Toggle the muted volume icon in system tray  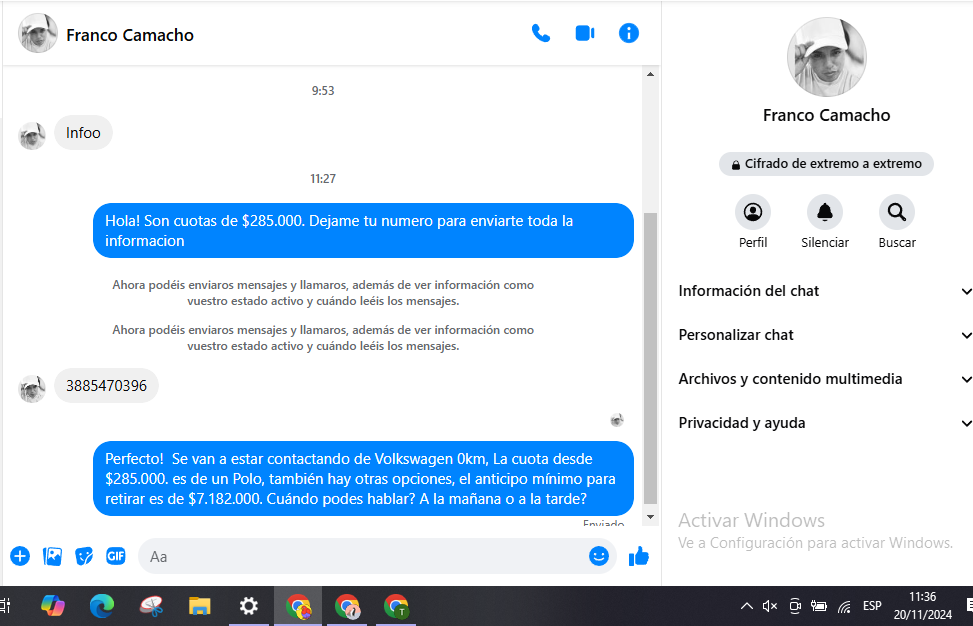tap(770, 606)
